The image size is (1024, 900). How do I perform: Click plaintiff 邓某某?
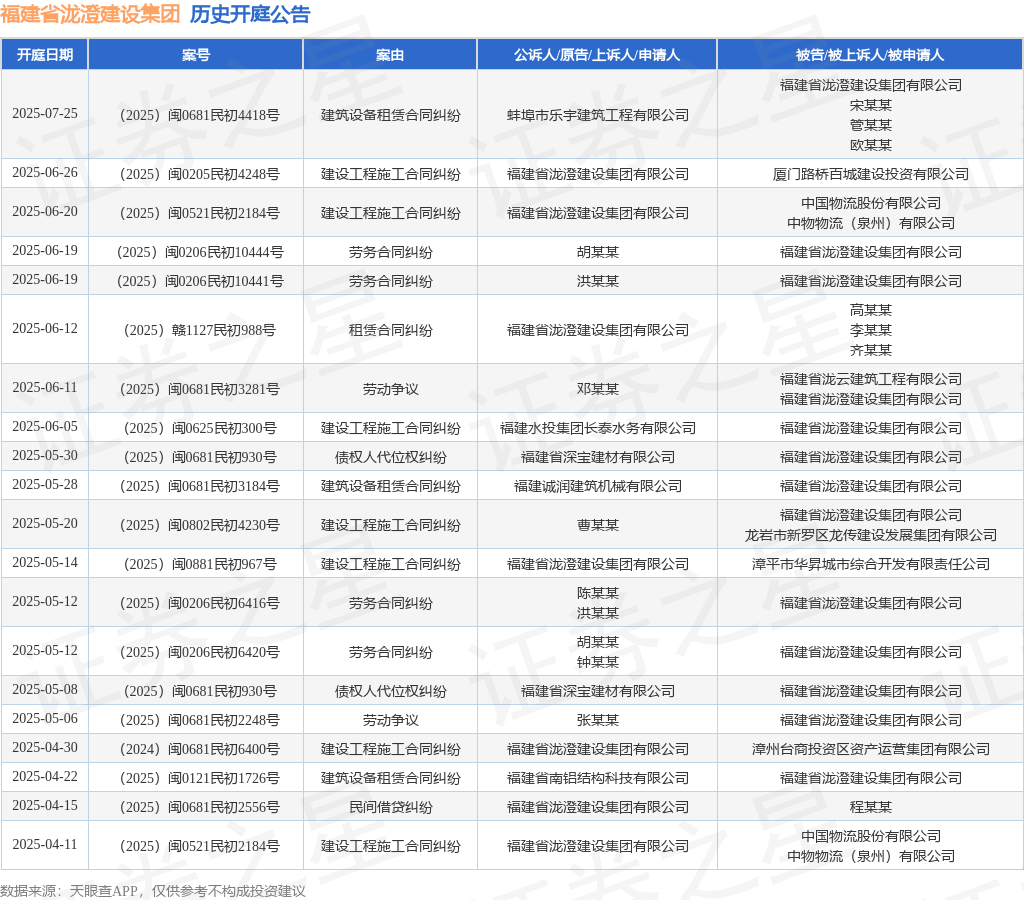tap(598, 389)
